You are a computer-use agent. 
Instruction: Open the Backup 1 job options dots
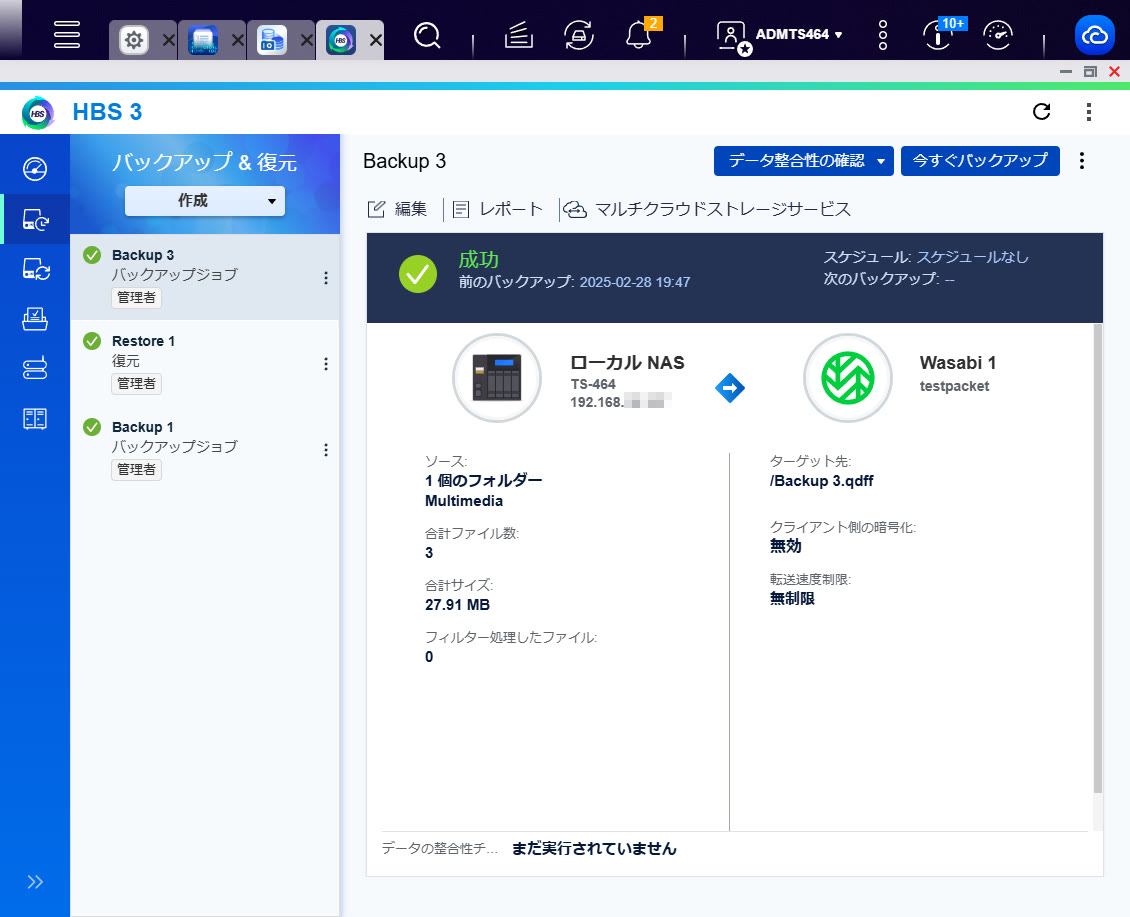pos(326,450)
